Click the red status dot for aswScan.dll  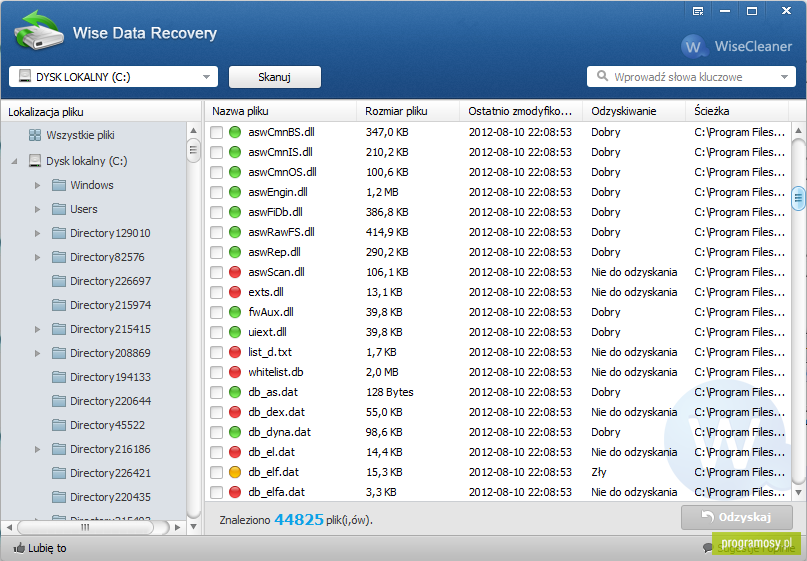235,272
